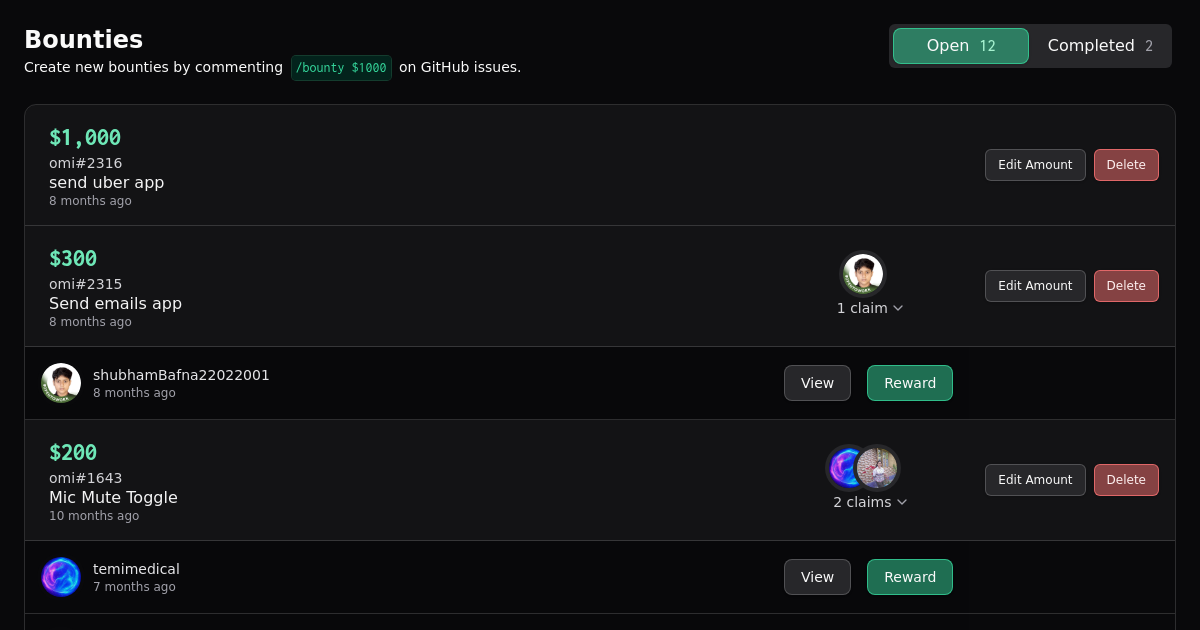Delete the Mic Mute Toggle bounty

pyautogui.click(x=1126, y=480)
